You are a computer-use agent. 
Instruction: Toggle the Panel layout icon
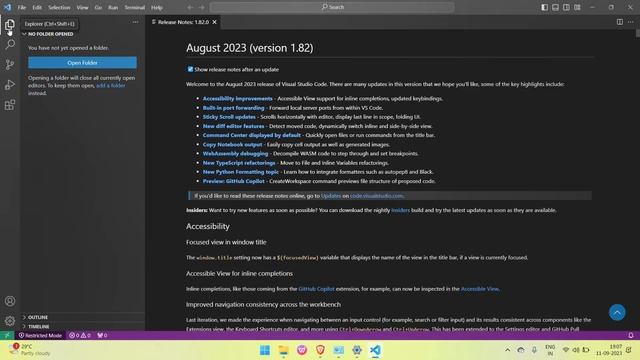pyautogui.click(x=556, y=7)
